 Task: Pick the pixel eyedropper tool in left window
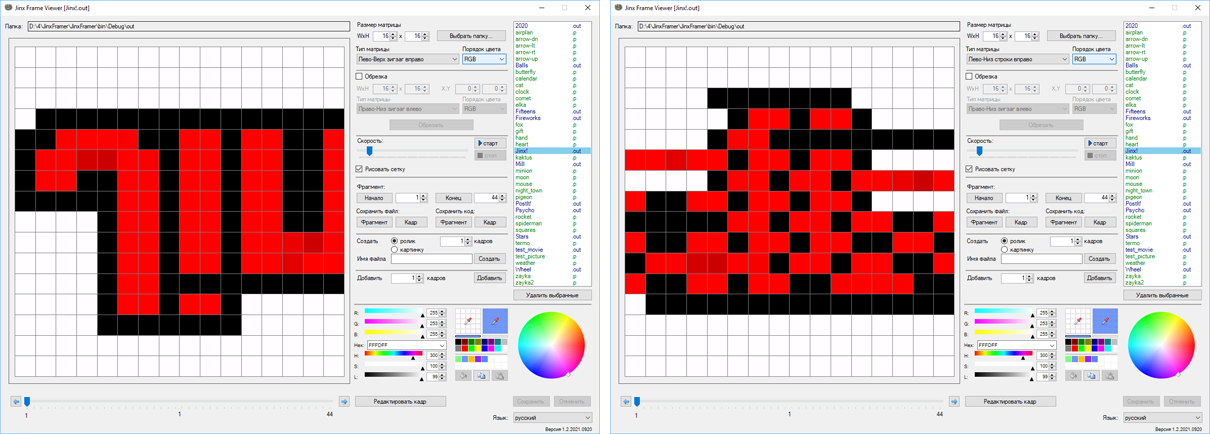pyautogui.click(x=468, y=321)
